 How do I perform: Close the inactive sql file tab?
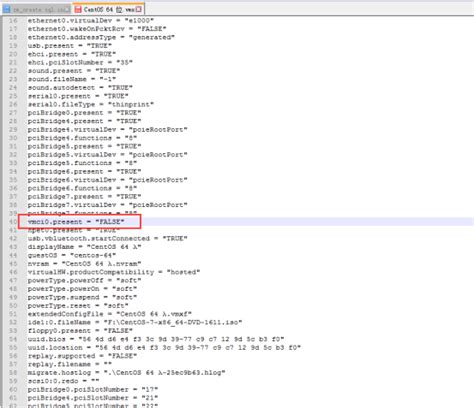67,10
